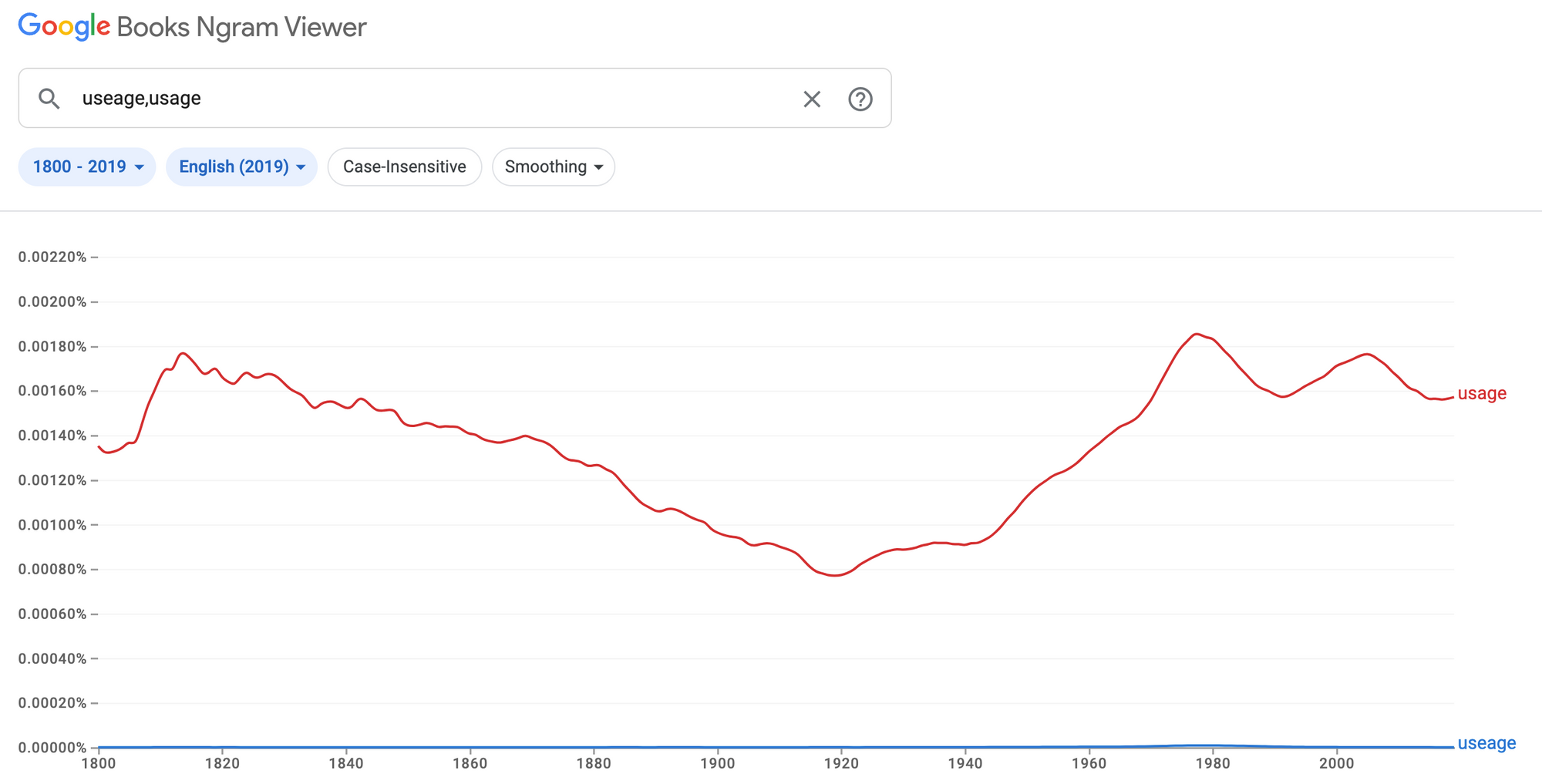Click into the useage,usage search field

(x=432, y=99)
